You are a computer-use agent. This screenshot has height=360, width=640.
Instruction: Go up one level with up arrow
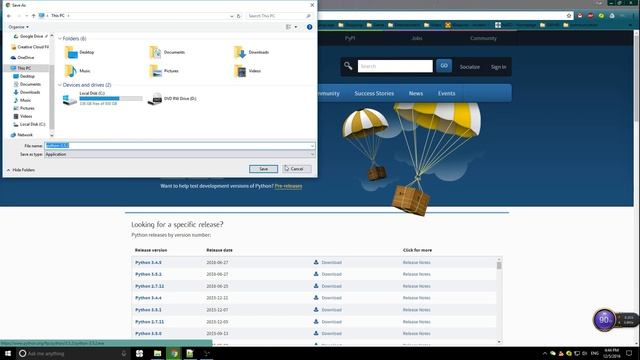(x=33, y=16)
